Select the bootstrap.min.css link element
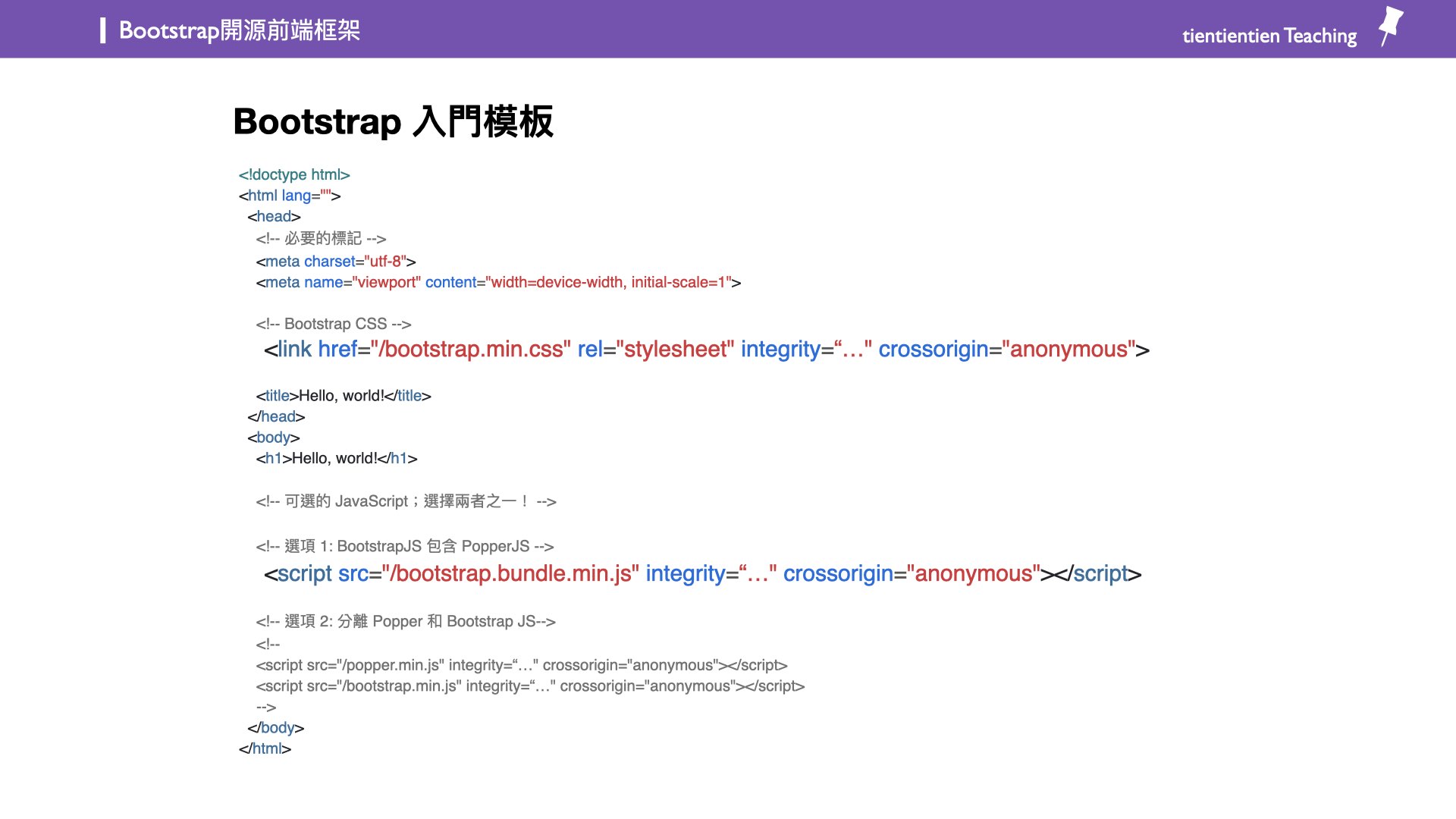The image size is (1456, 819). (x=705, y=350)
